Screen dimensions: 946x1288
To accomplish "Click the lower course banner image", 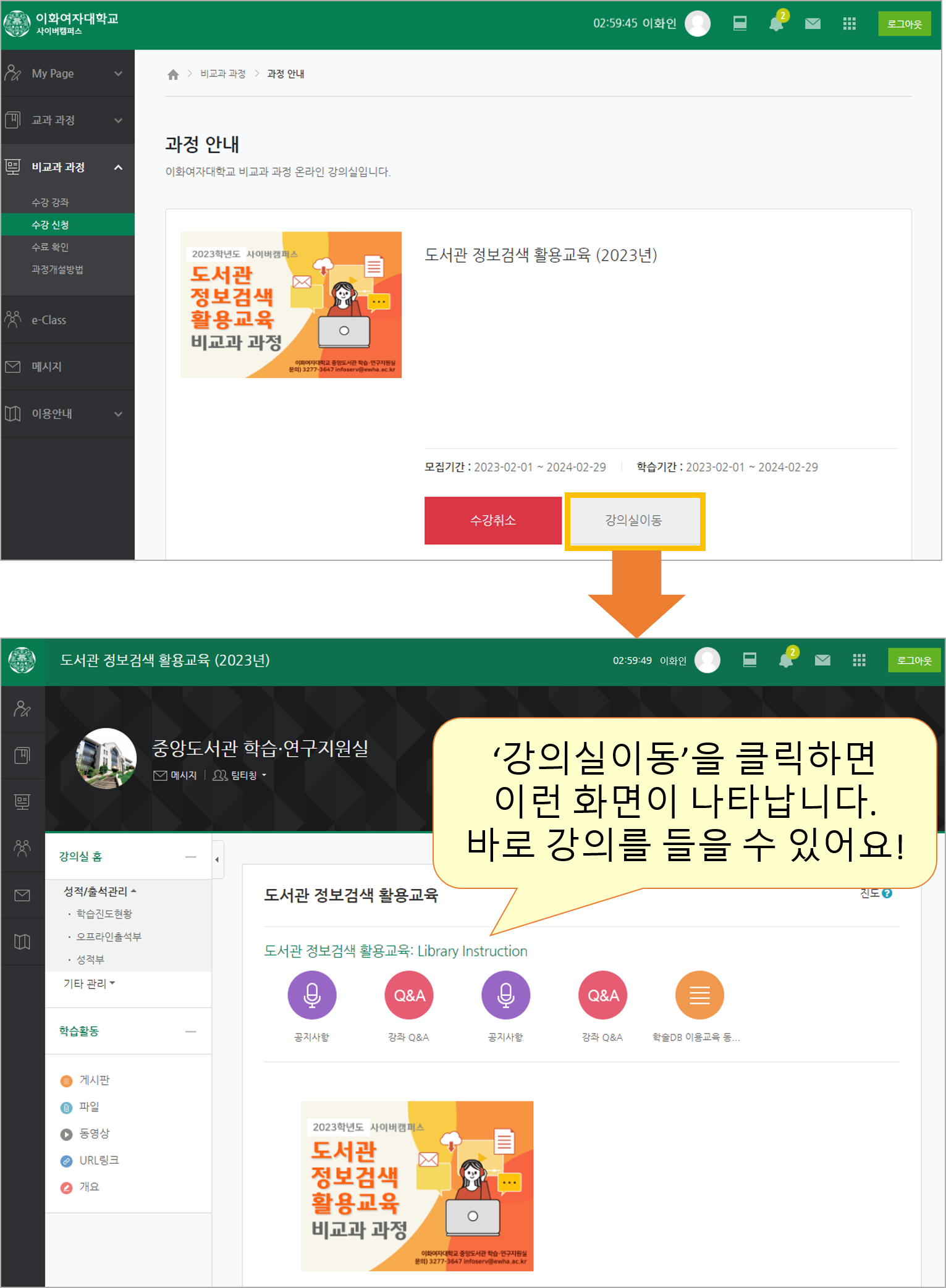I will (x=417, y=1186).
